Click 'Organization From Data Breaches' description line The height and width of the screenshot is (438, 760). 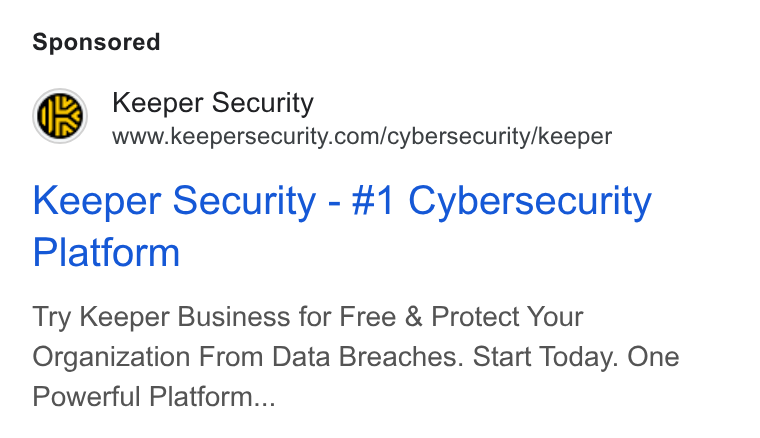245,358
